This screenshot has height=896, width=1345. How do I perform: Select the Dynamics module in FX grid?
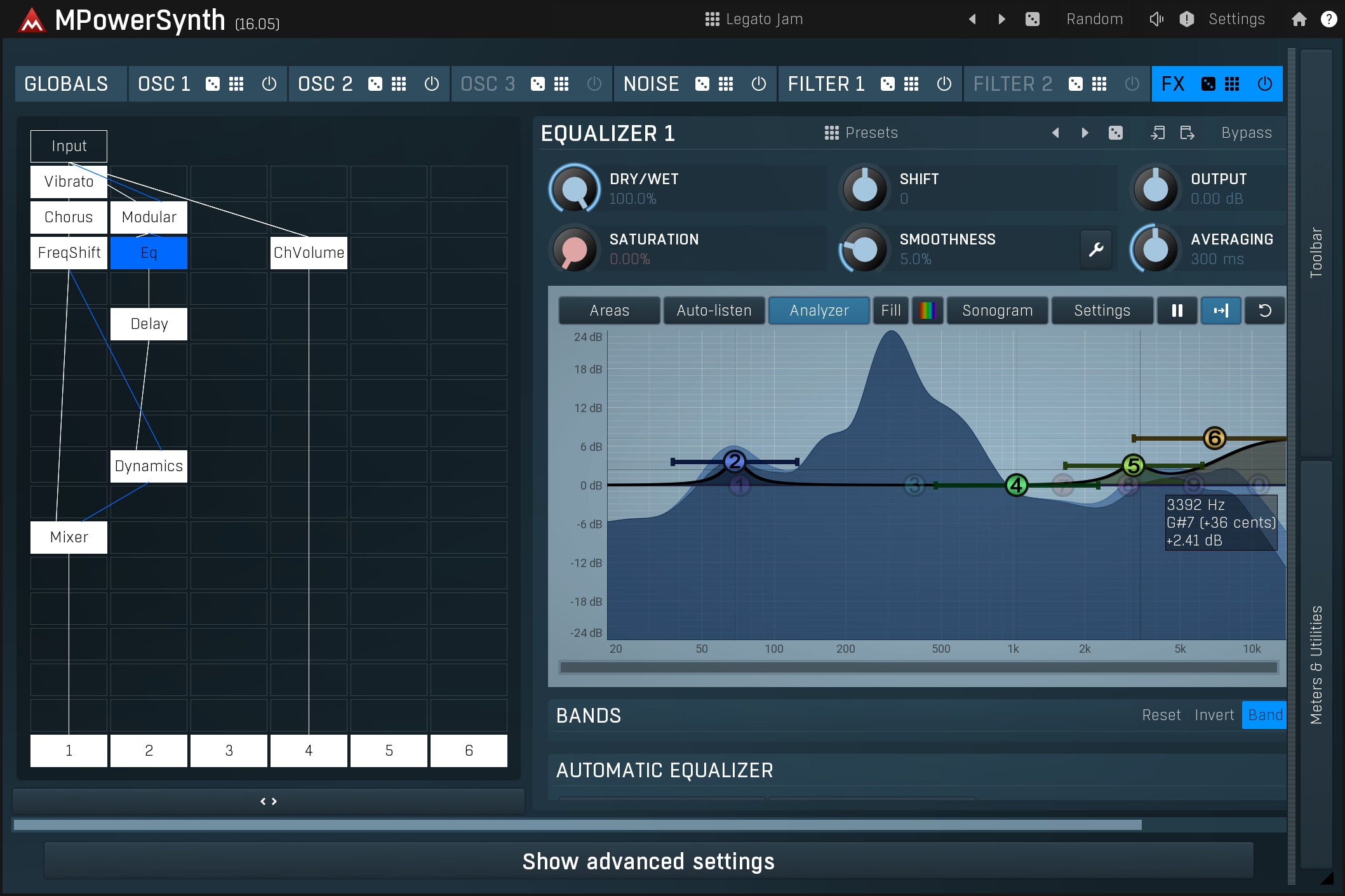tap(149, 466)
